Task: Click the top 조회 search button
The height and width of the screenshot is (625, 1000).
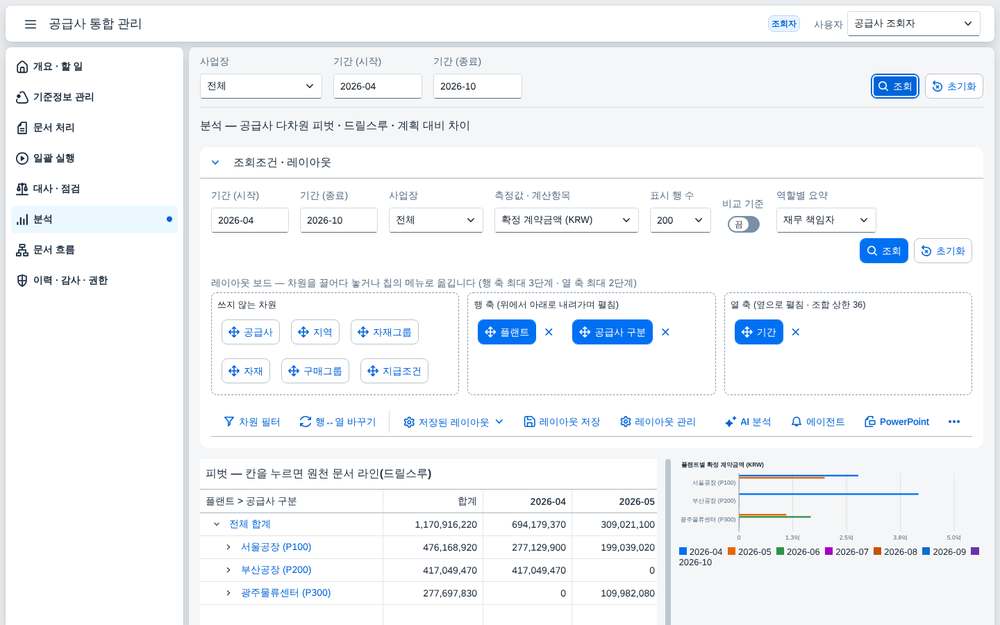Action: pyautogui.click(x=895, y=86)
